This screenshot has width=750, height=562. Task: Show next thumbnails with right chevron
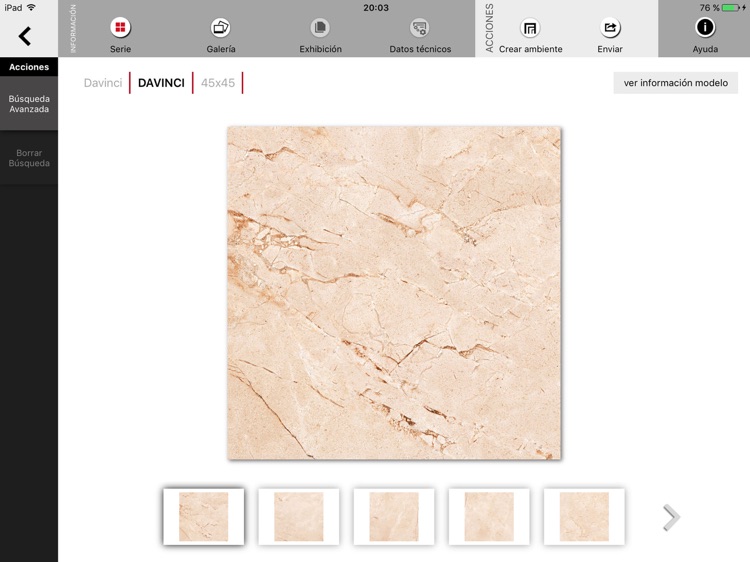(671, 517)
